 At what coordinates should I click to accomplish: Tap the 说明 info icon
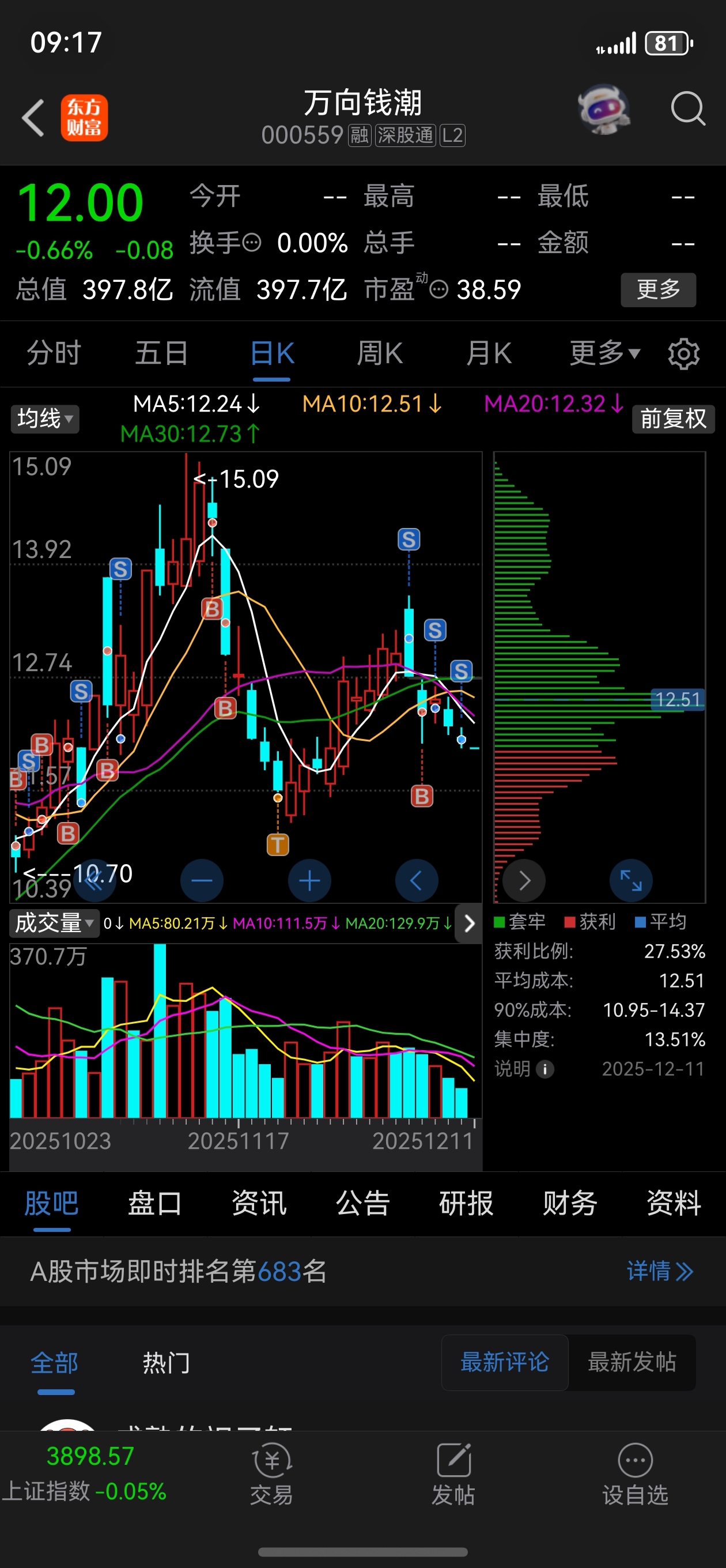click(x=544, y=1069)
